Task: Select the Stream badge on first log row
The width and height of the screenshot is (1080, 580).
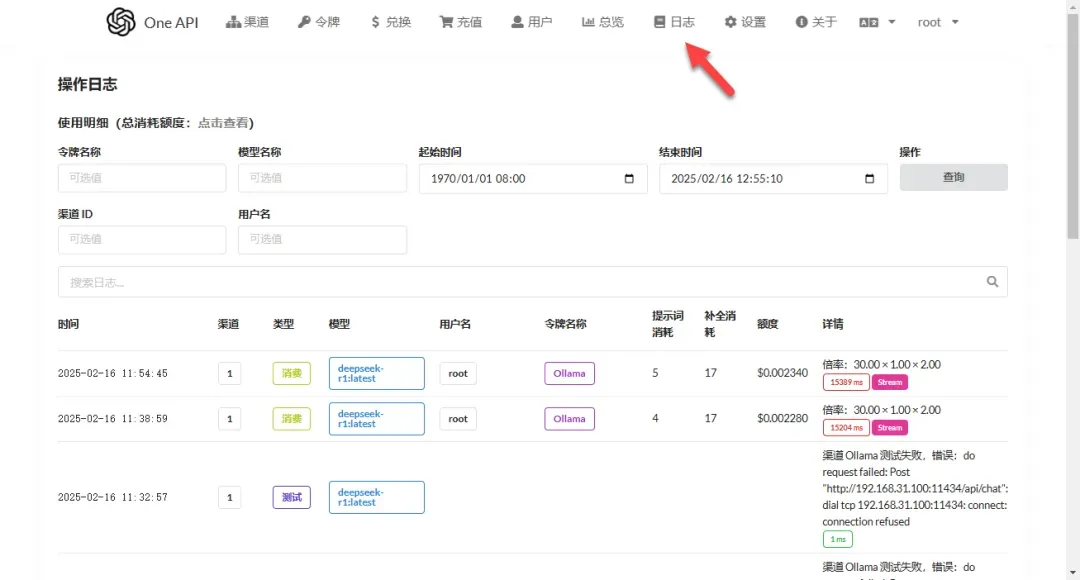Action: (890, 381)
